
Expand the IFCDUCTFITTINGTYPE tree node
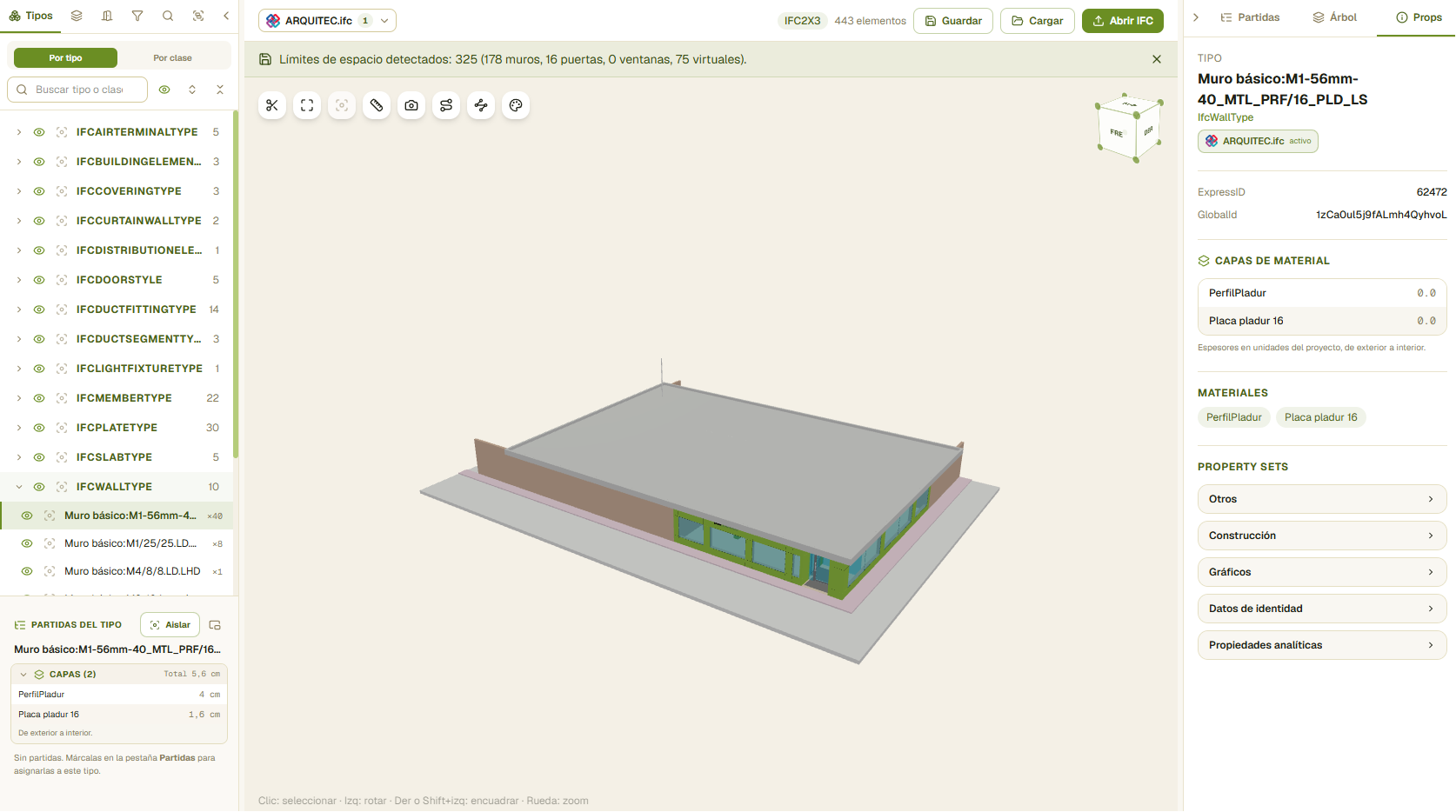click(19, 309)
